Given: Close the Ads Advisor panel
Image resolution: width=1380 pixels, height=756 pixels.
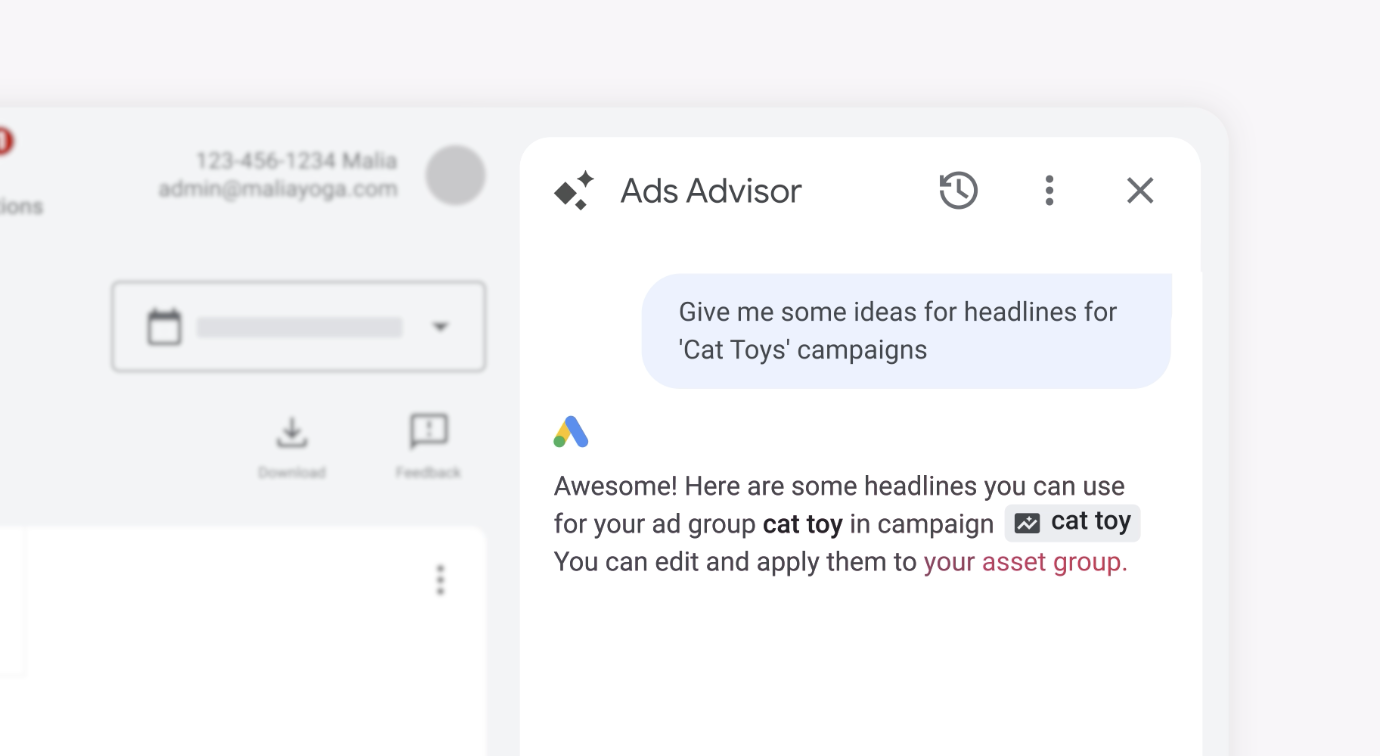Looking at the screenshot, I should click(1139, 190).
